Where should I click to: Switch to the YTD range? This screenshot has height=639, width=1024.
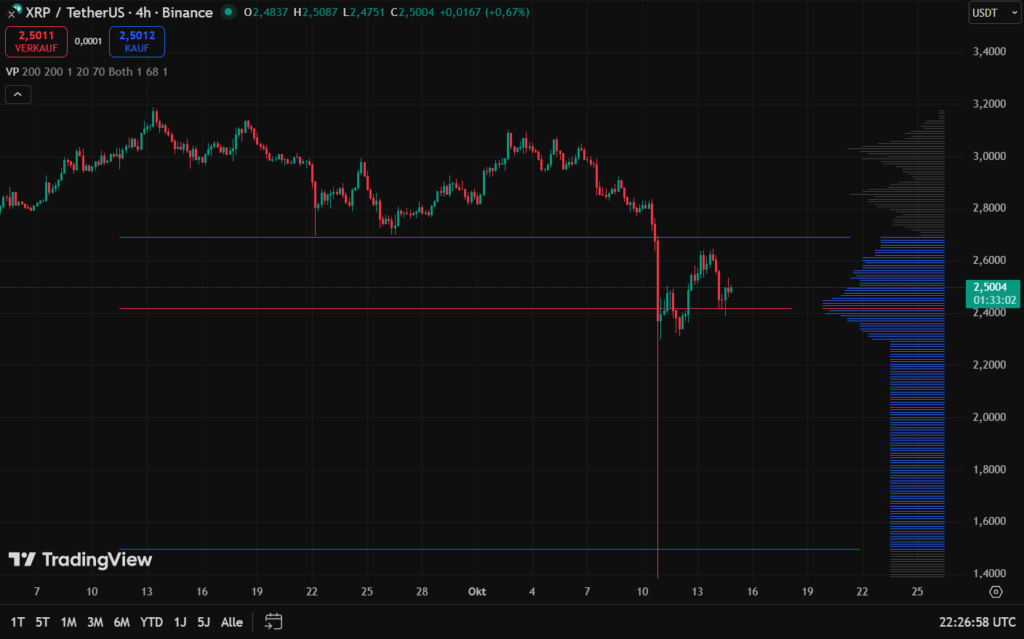pos(152,621)
